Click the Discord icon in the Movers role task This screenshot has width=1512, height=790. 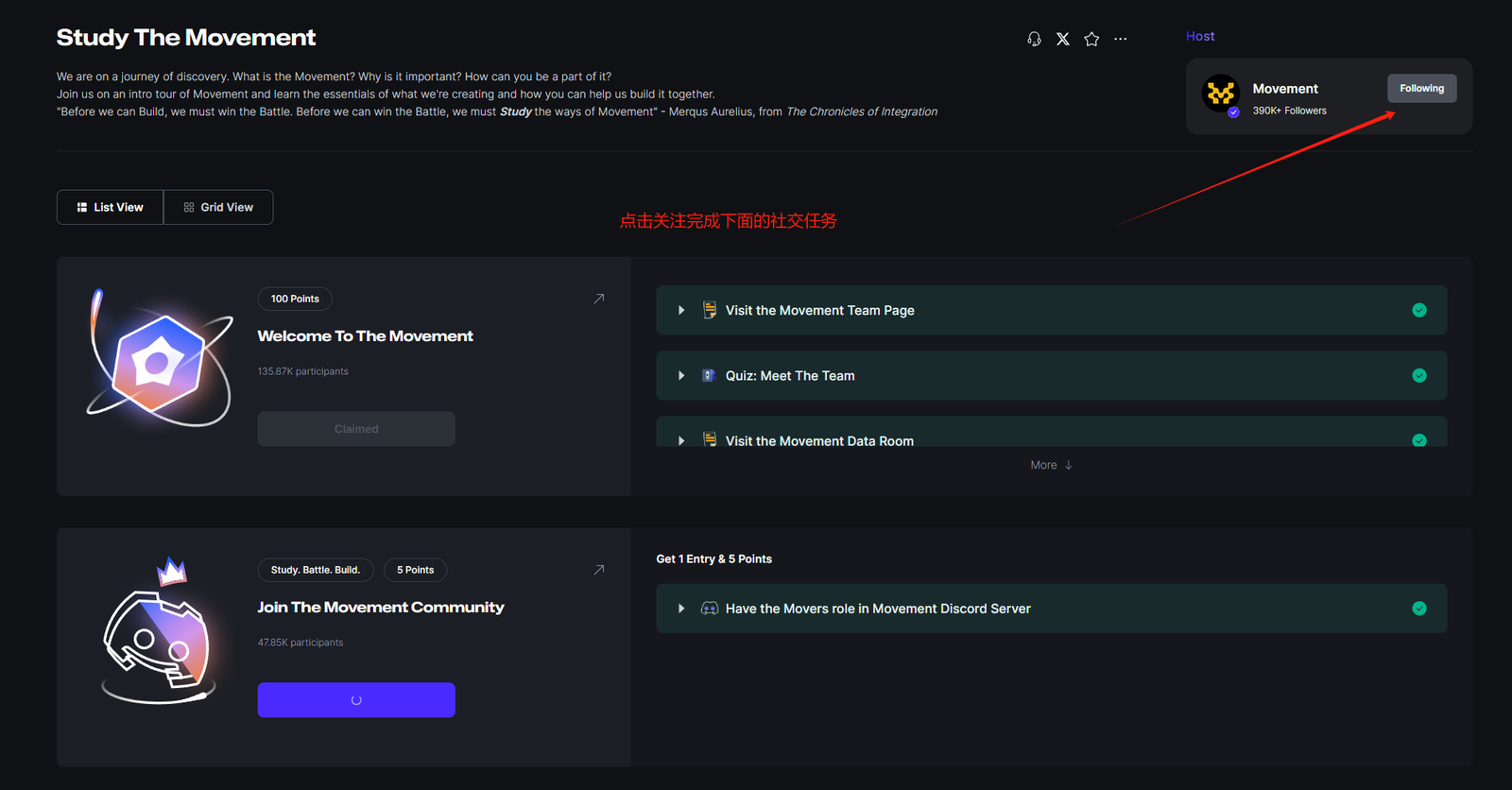tap(709, 609)
